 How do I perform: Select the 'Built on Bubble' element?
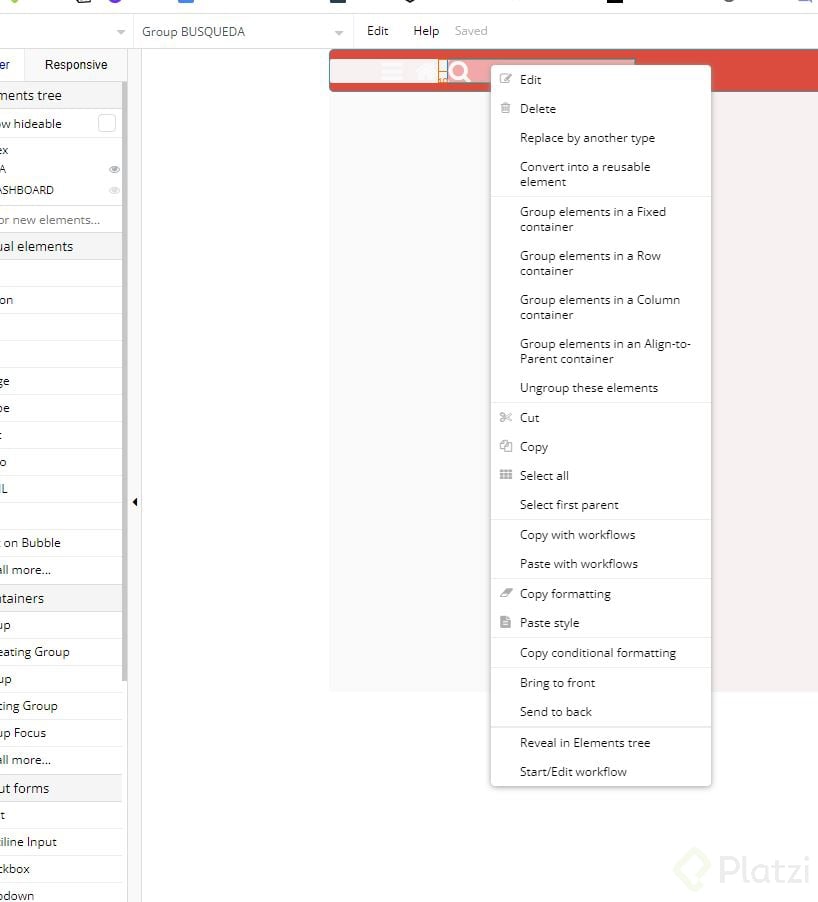click(x=60, y=543)
